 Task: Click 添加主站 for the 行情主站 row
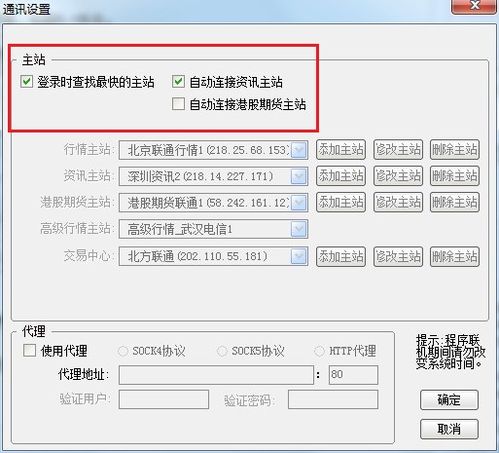(341, 150)
